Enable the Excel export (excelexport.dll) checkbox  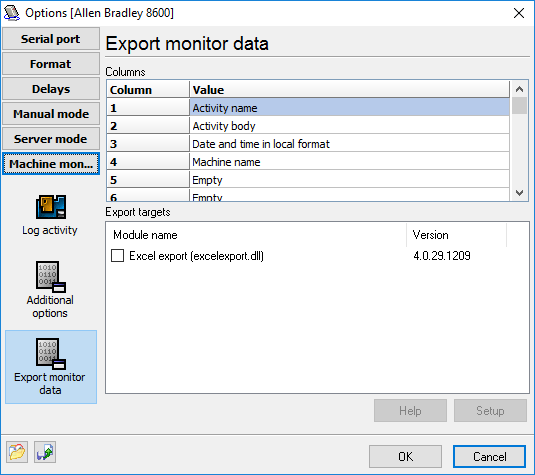[x=117, y=256]
